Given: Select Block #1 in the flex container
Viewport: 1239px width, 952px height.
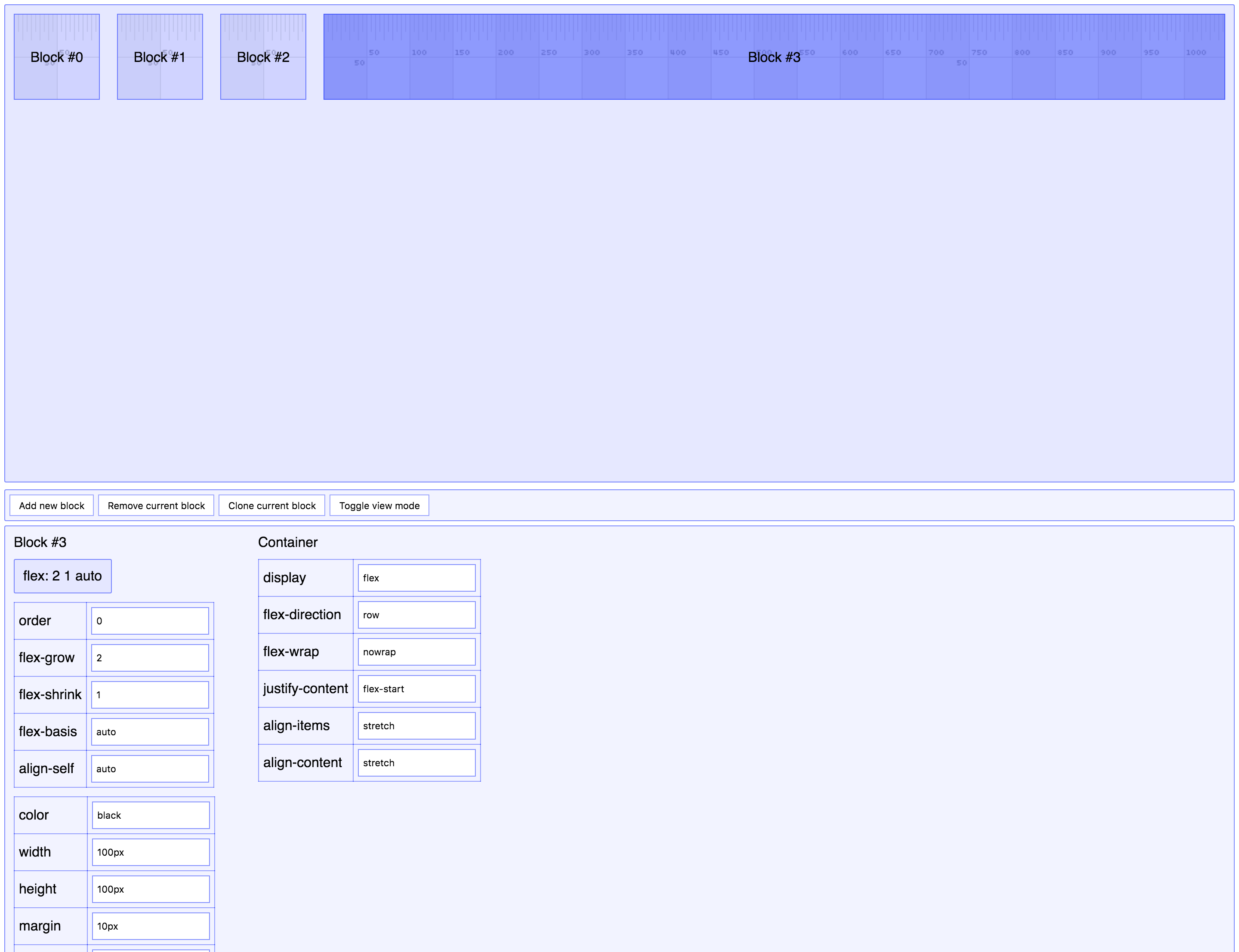Looking at the screenshot, I should 160,57.
